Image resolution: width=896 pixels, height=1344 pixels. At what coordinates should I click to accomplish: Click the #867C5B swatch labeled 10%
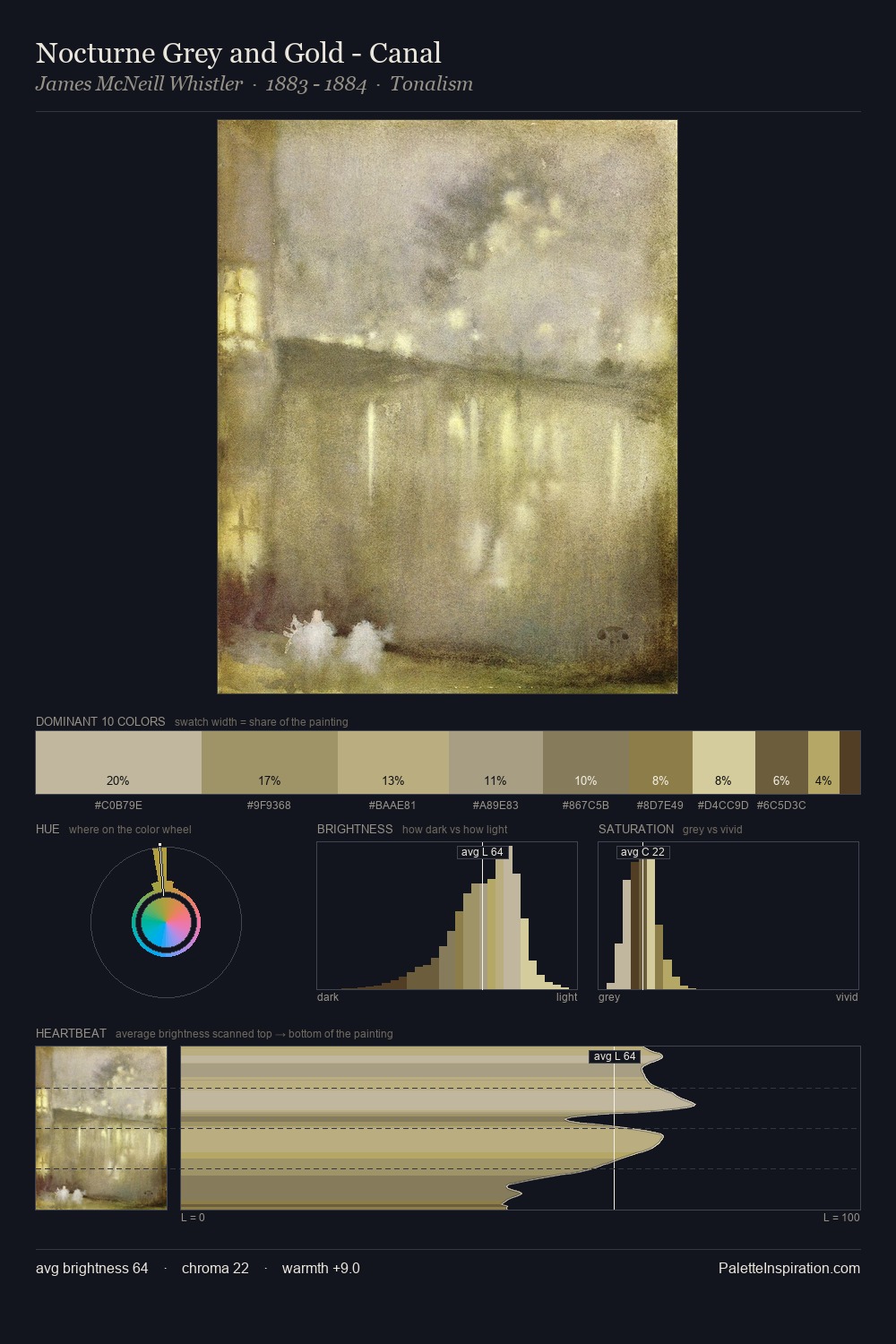[x=586, y=762]
